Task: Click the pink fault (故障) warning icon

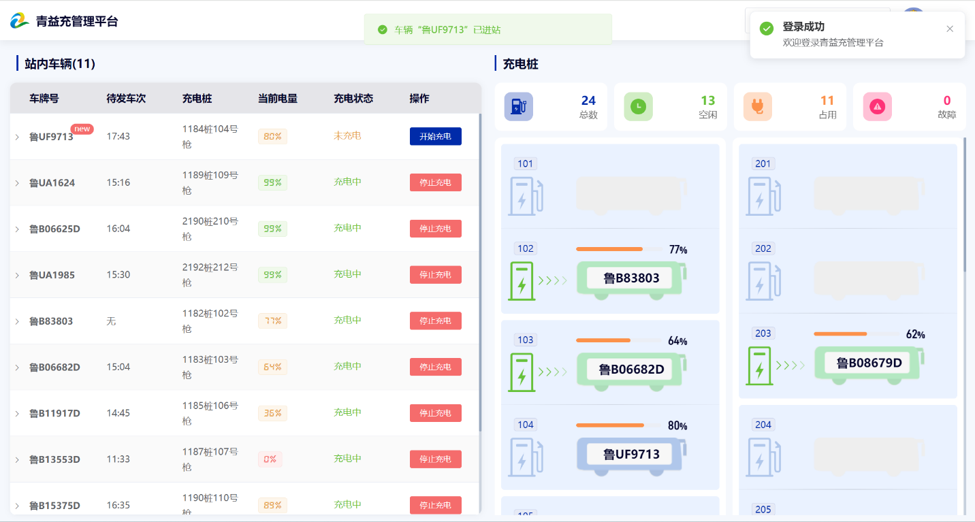Action: (877, 107)
